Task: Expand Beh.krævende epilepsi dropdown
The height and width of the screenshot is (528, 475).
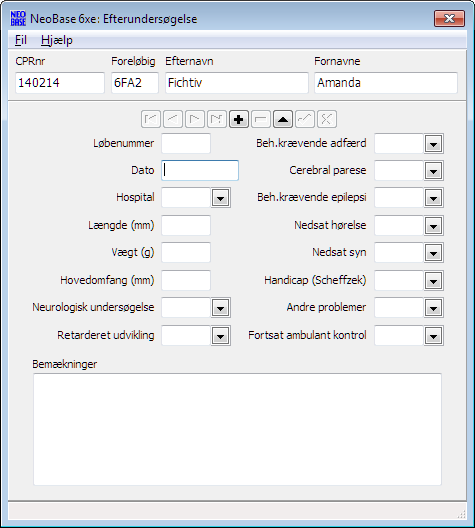Action: [433, 198]
